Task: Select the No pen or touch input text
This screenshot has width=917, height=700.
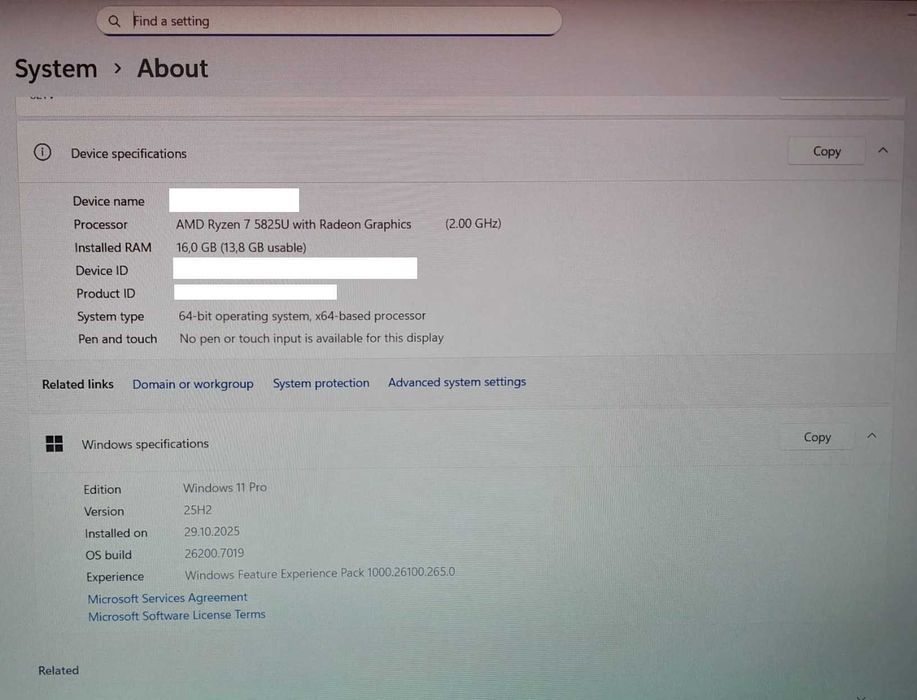Action: [311, 338]
